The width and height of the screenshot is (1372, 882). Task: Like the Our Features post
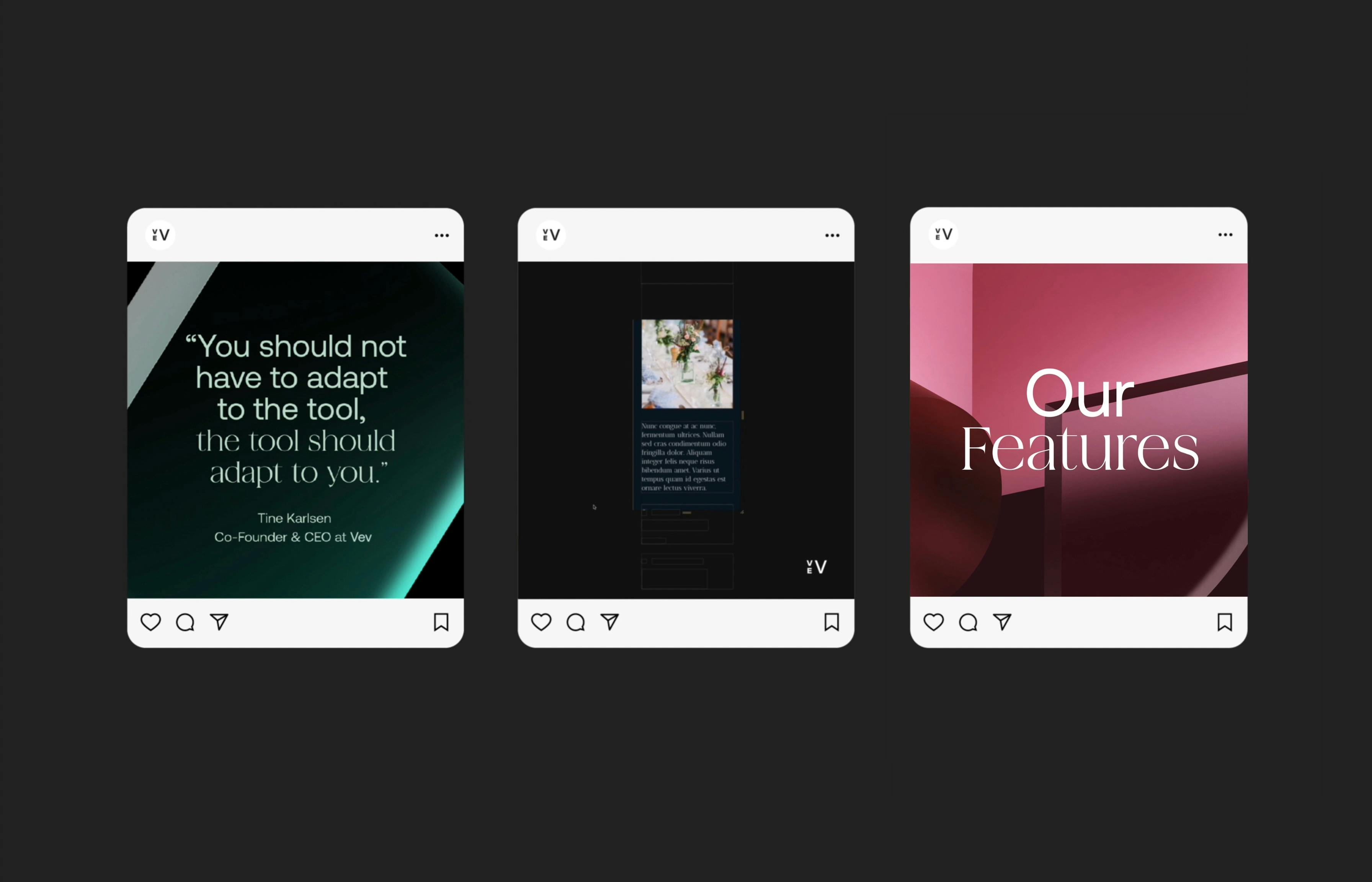[x=933, y=622]
